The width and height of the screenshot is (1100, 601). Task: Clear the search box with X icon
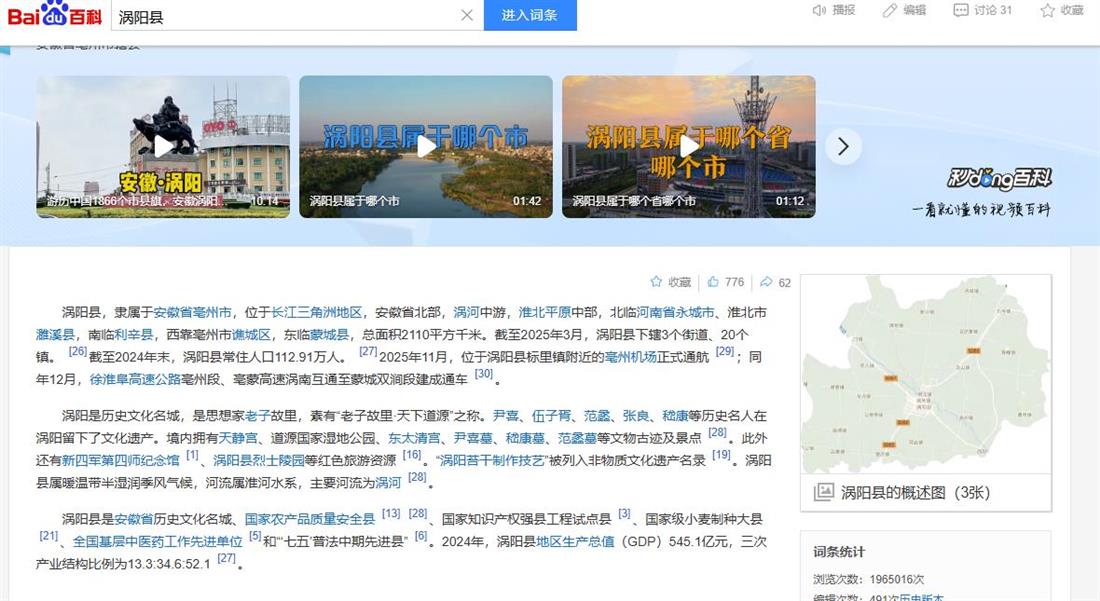466,15
